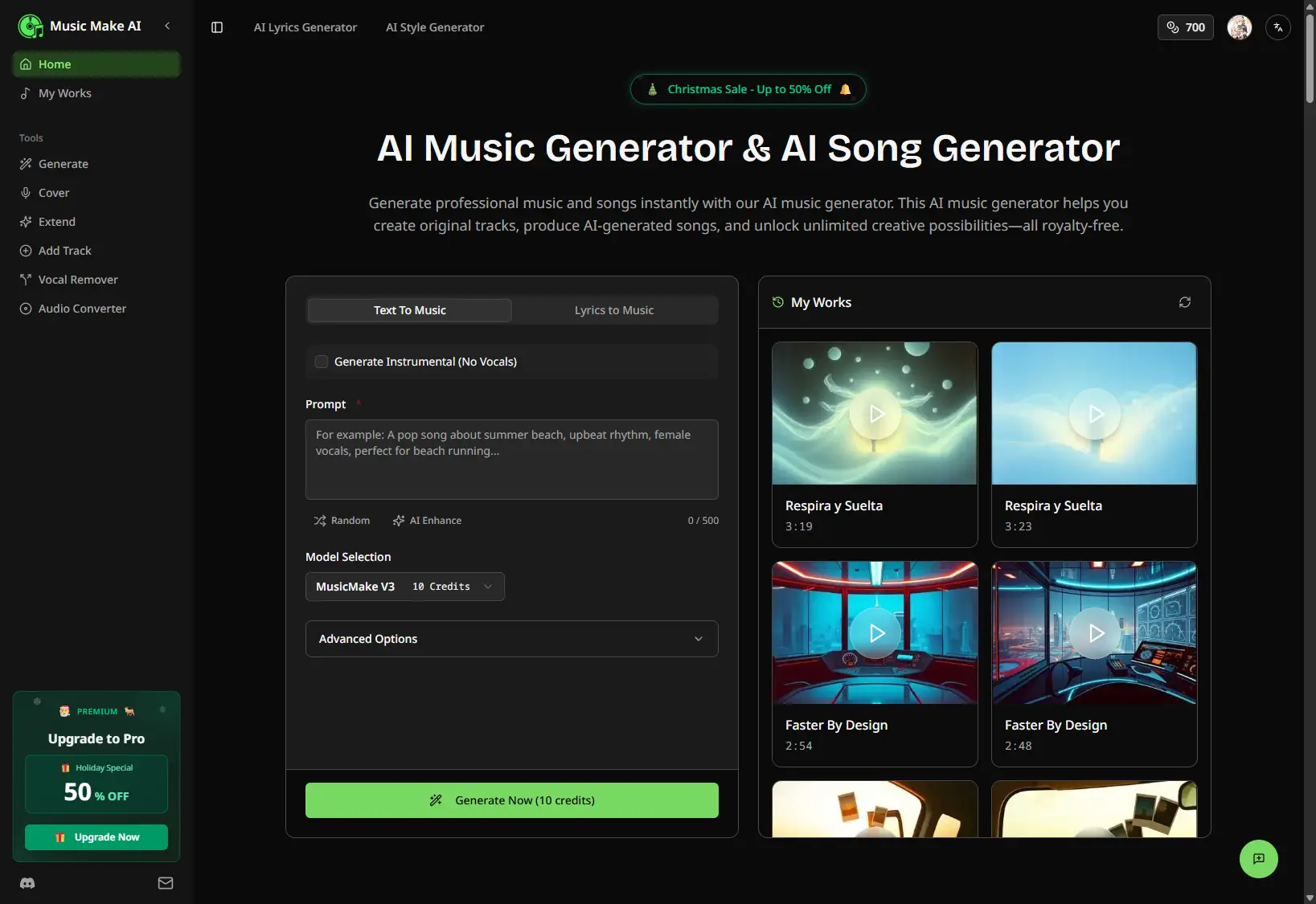Expand the Advanced Options section
The image size is (1316, 904).
(x=511, y=639)
